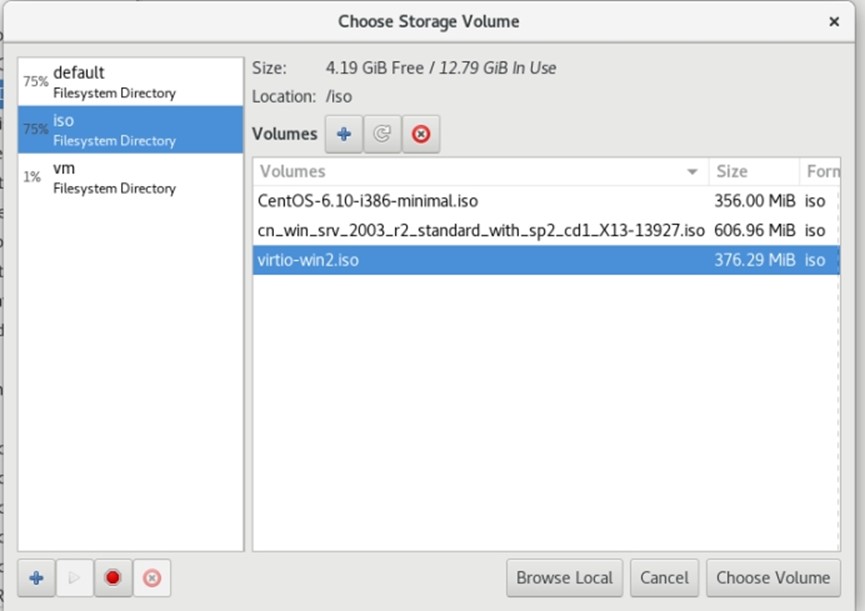This screenshot has width=865, height=611.
Task: Click the blue plus create volume icon
Action: (x=343, y=134)
